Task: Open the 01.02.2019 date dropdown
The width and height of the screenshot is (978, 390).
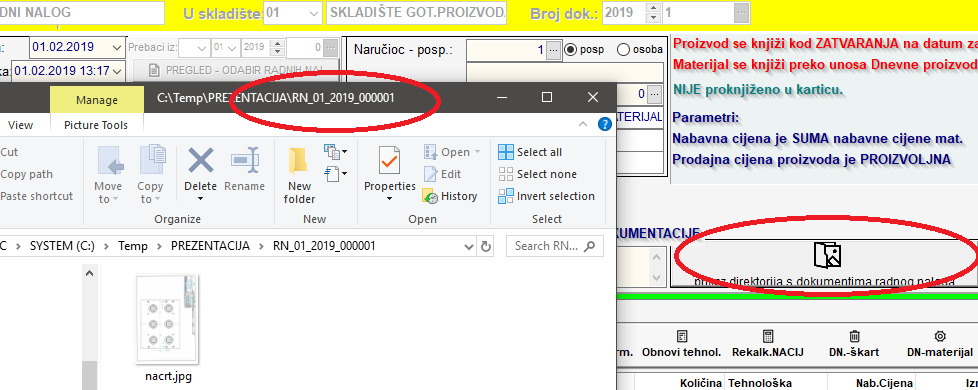Action: [117, 47]
